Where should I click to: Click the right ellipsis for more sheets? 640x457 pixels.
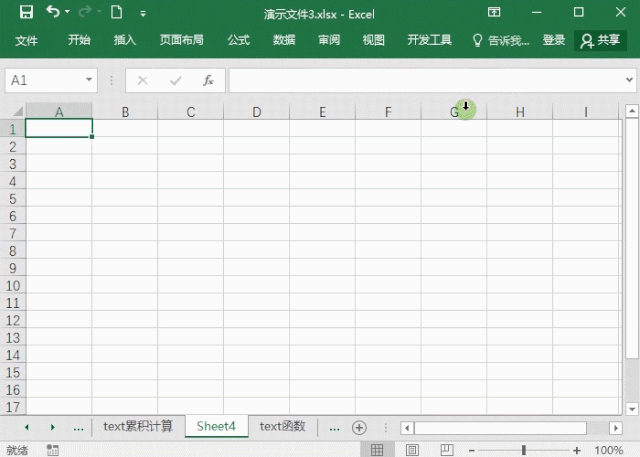[x=334, y=428]
